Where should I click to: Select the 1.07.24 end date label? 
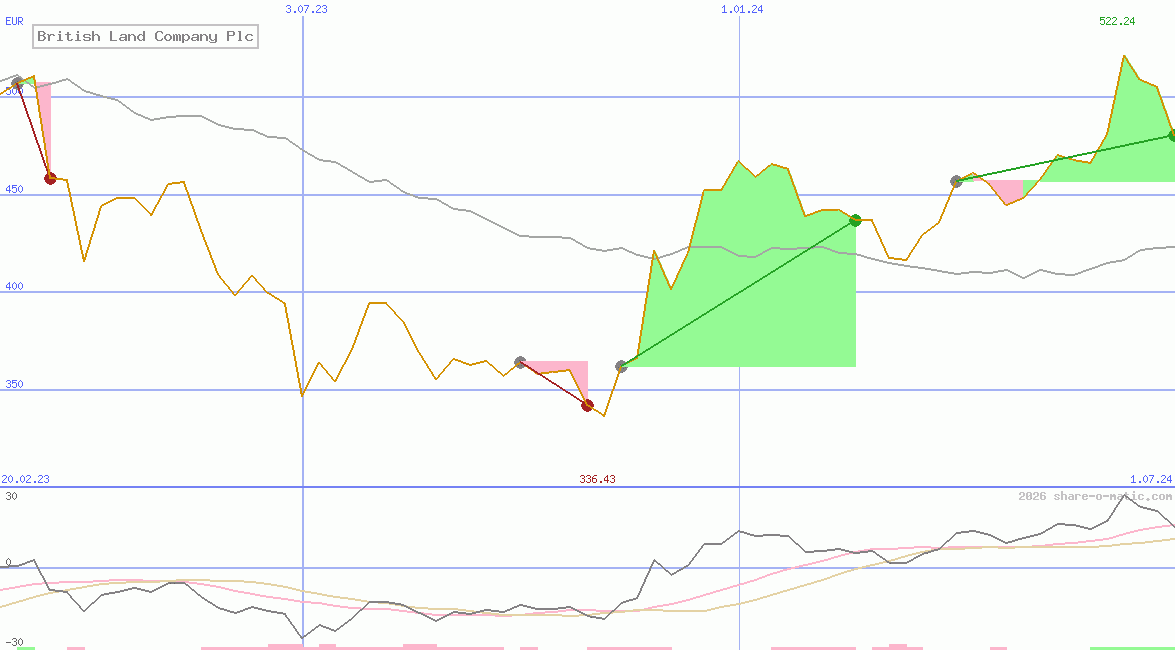coord(1150,479)
